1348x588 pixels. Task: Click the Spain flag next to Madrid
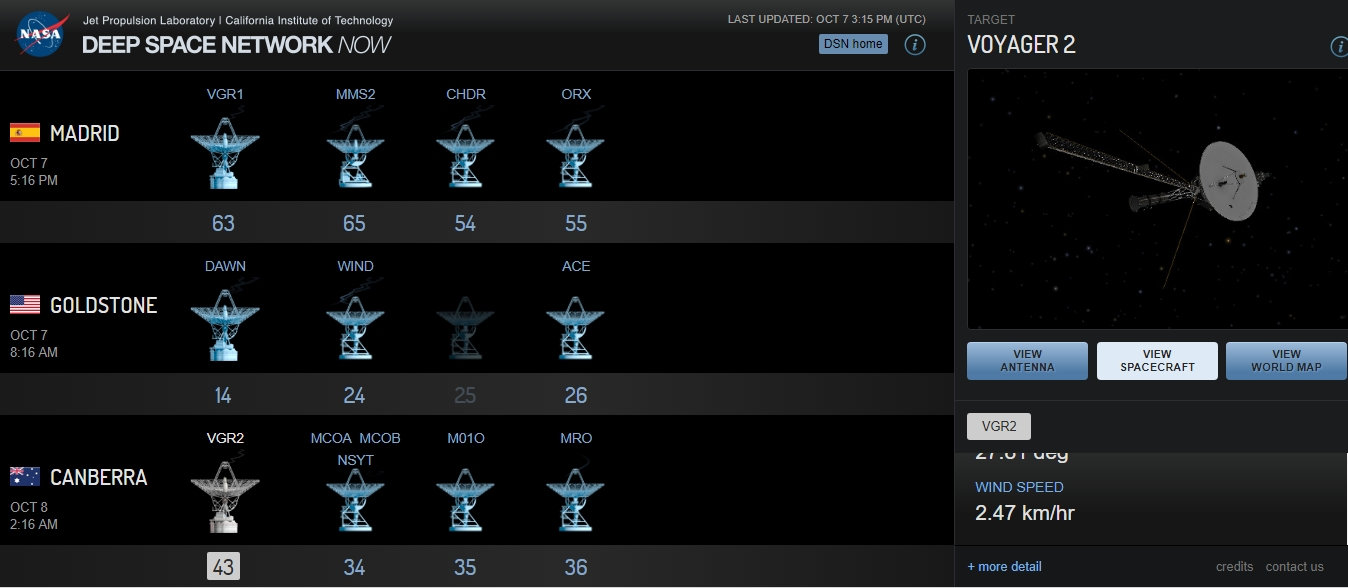pos(25,133)
